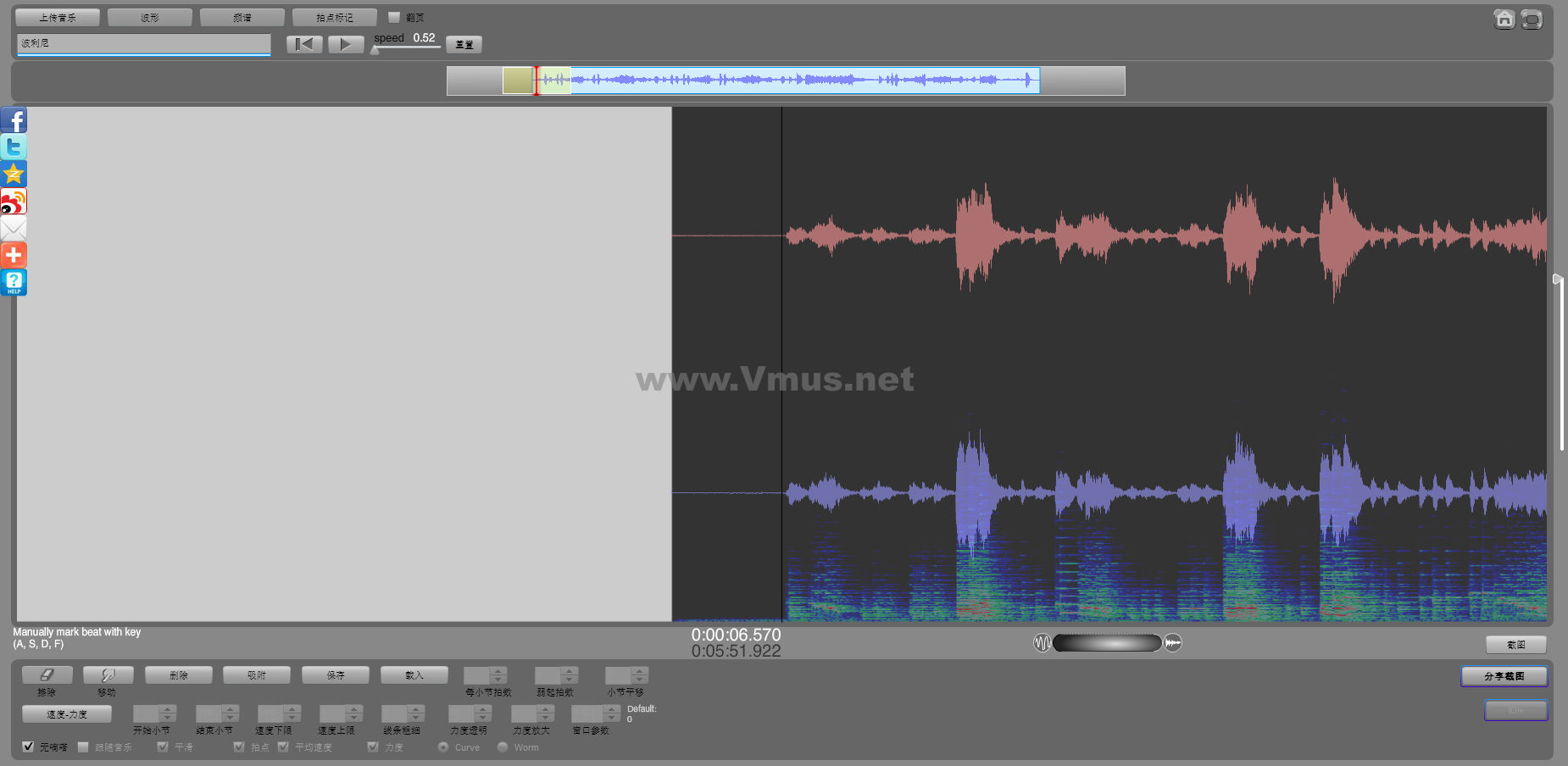Image resolution: width=1568 pixels, height=766 pixels.
Task: Click the red playhead marker in overview
Action: pyautogui.click(x=536, y=80)
